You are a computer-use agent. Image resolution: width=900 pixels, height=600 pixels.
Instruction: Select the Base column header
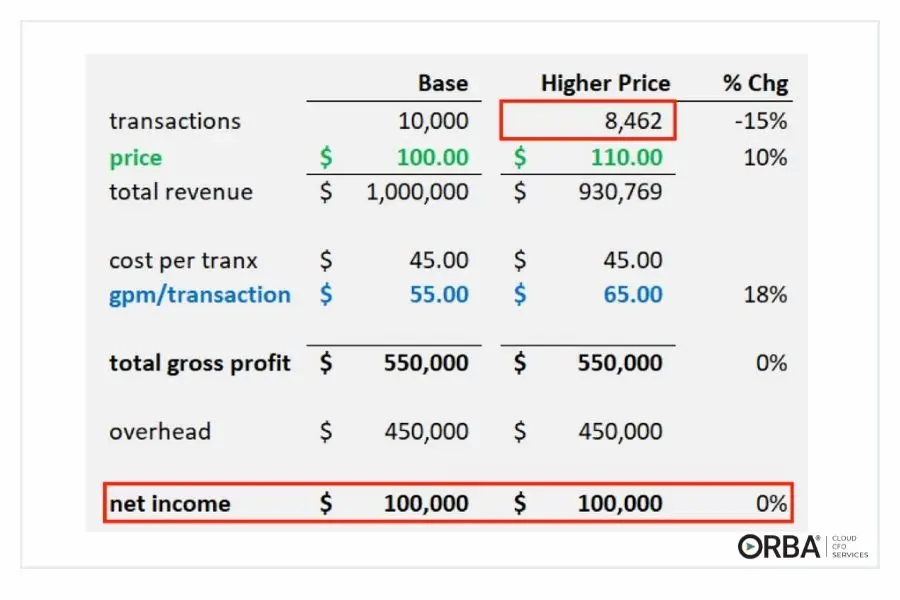442,83
